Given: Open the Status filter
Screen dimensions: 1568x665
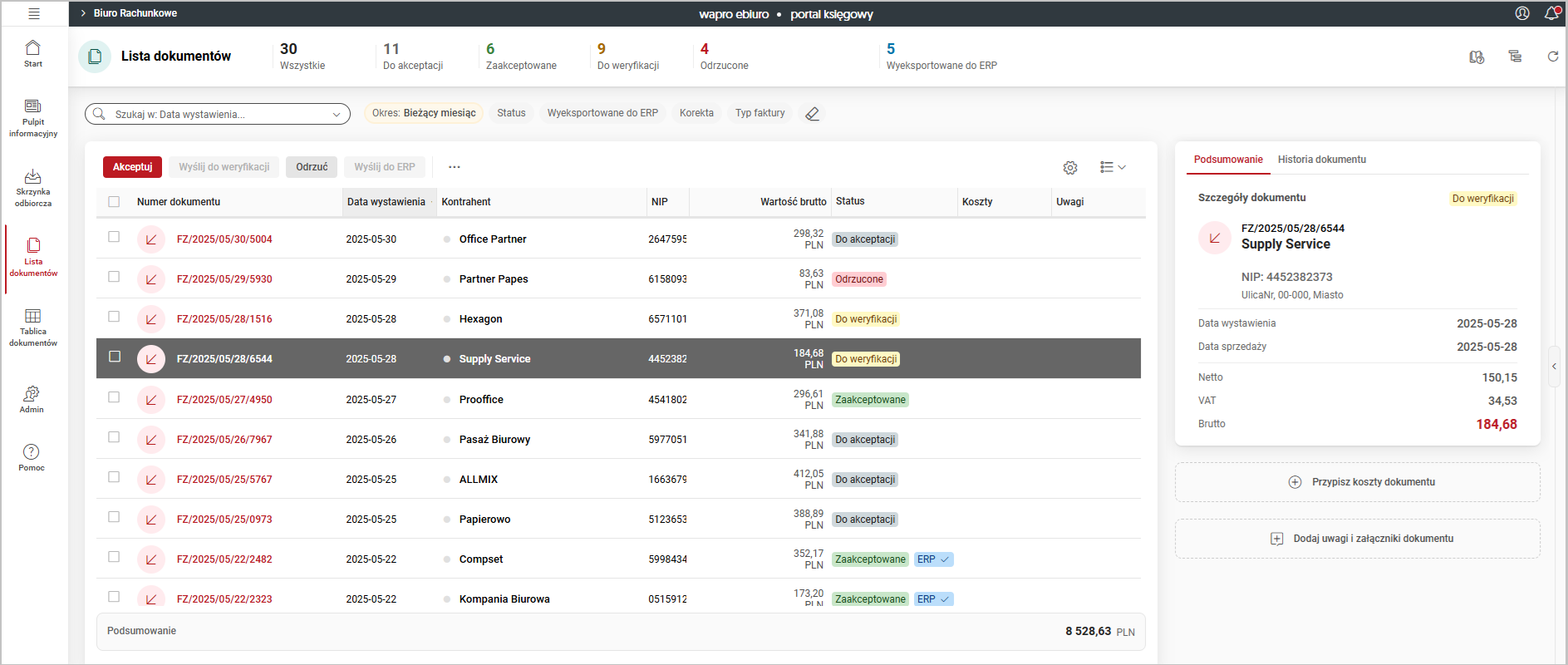Looking at the screenshot, I should 511,113.
